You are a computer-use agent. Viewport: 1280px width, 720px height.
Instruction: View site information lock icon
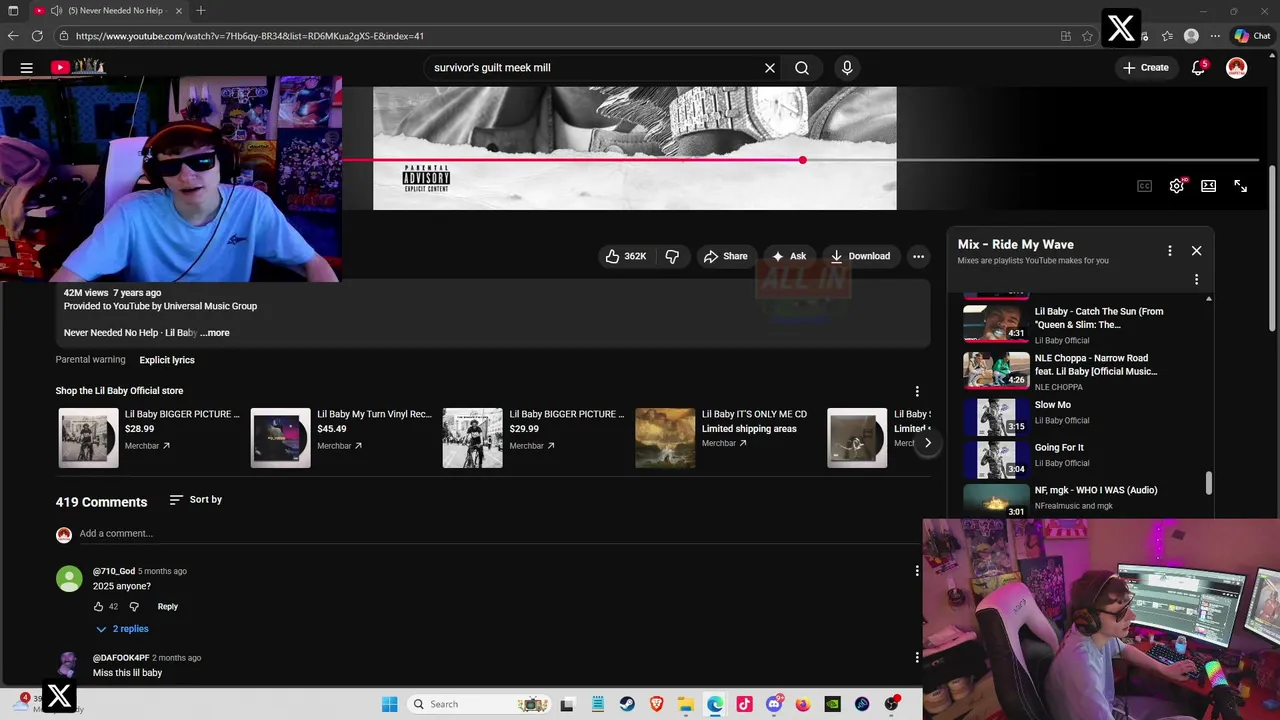coord(64,36)
